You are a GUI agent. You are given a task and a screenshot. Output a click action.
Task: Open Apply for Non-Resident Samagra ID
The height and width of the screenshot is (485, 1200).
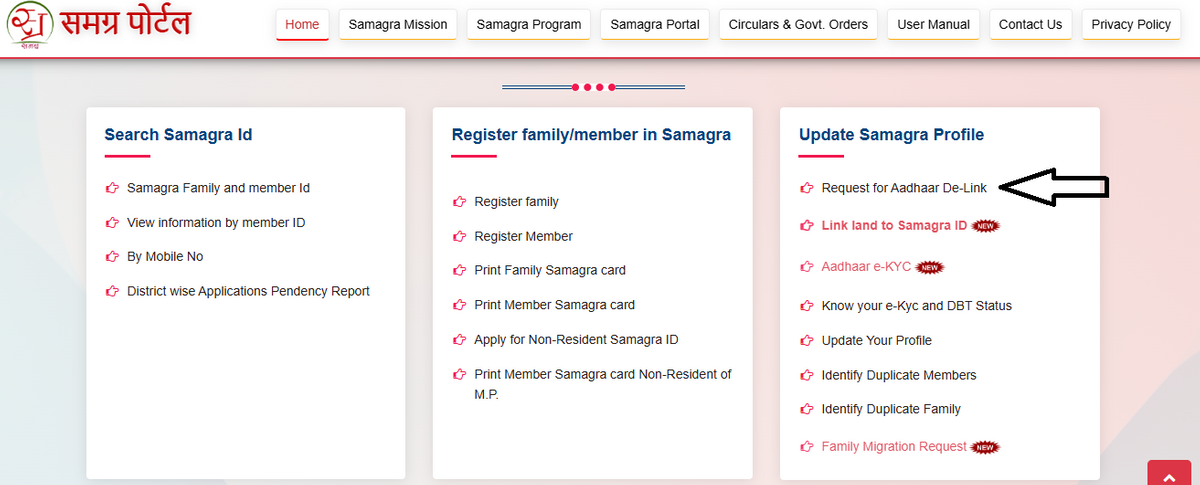point(576,340)
